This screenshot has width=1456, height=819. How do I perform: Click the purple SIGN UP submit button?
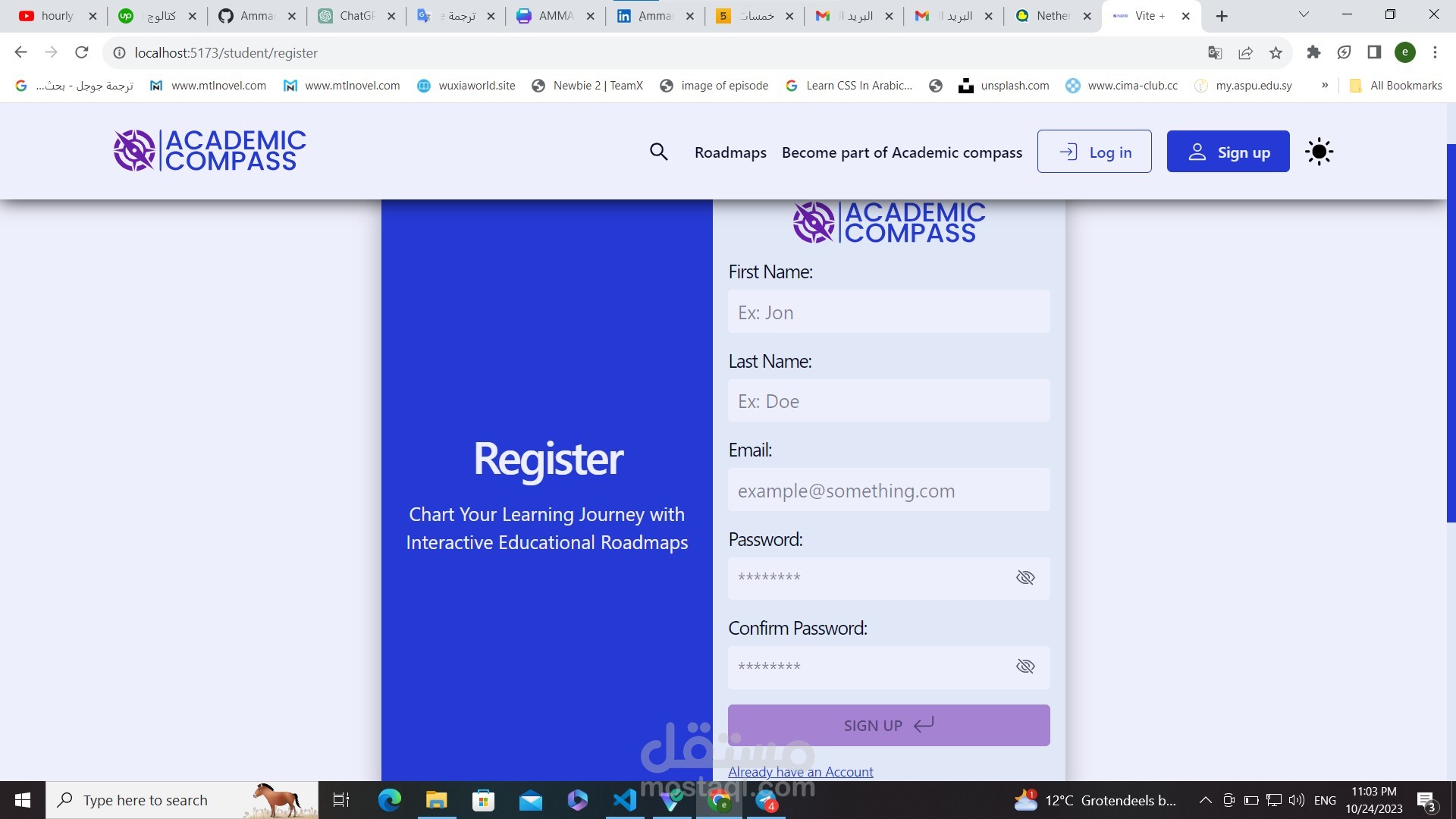[x=888, y=725]
